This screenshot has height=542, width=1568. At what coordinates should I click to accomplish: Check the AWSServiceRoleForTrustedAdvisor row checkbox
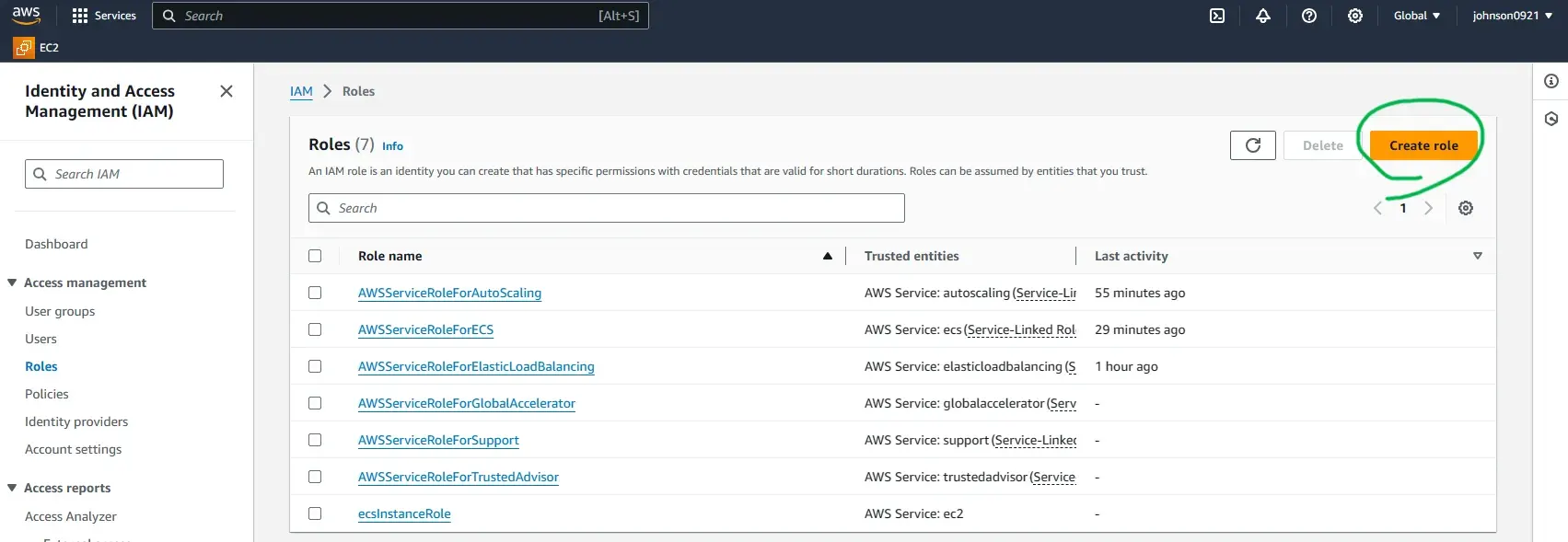tap(315, 477)
